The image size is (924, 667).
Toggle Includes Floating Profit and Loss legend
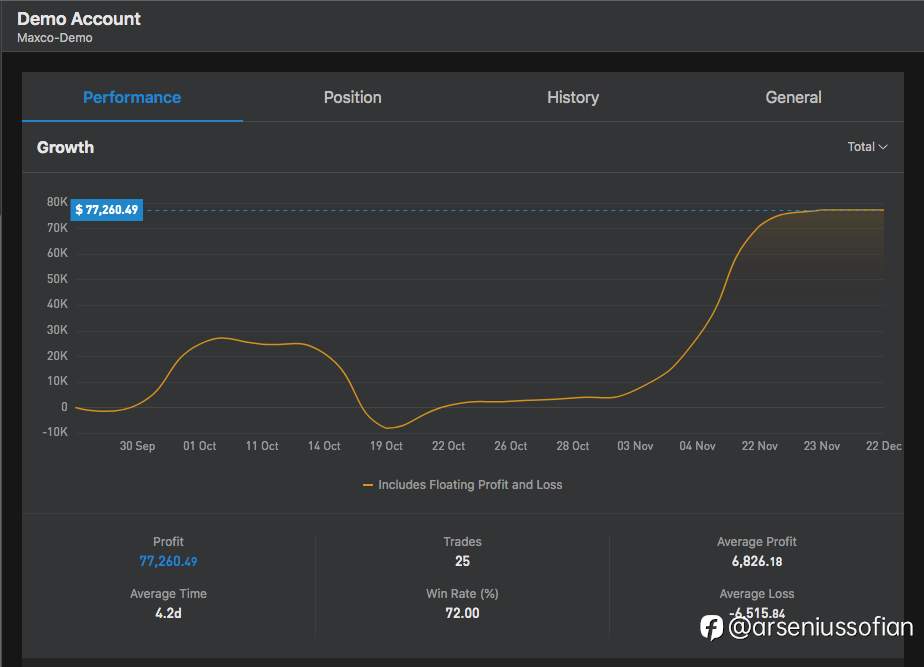coord(463,485)
